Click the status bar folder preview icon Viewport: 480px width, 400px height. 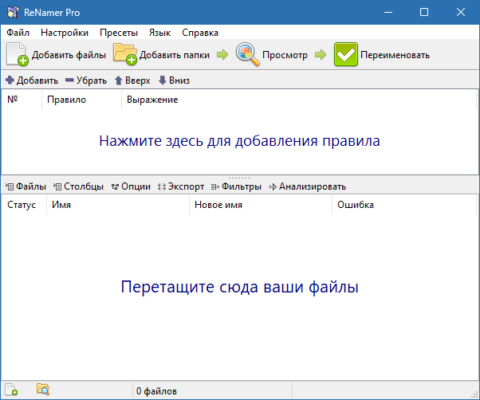pyautogui.click(x=43, y=389)
